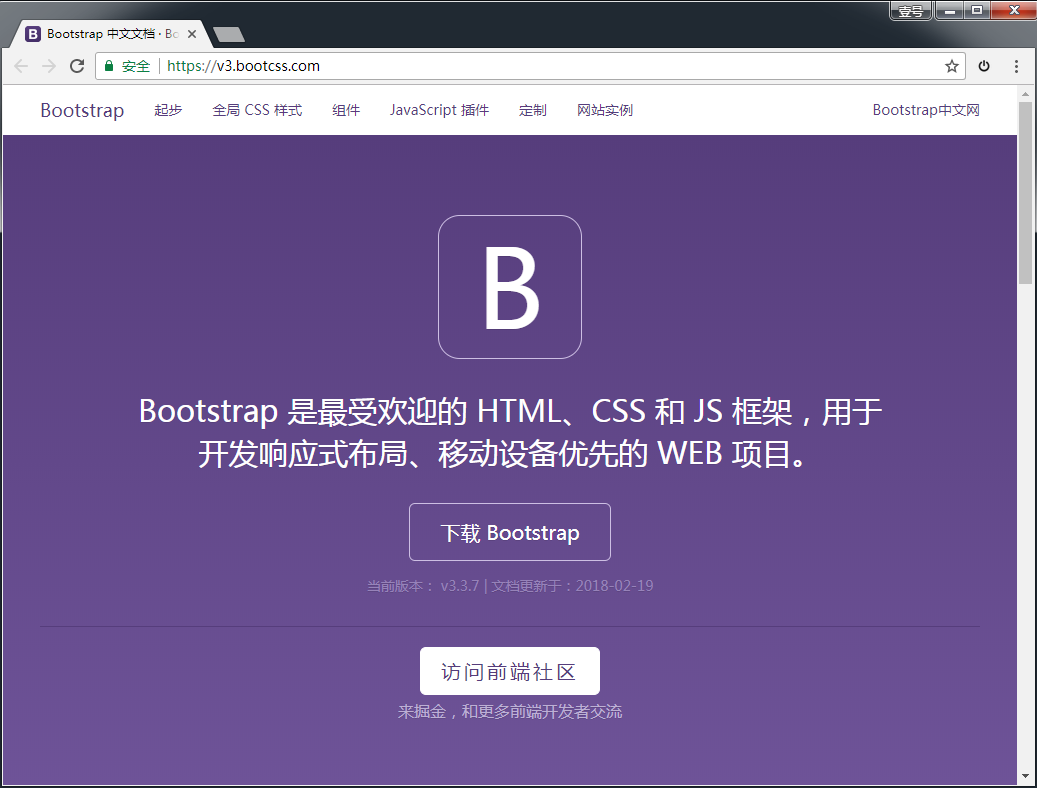1037x788 pixels.
Task: Click the forward navigation arrow
Action: coord(48,65)
